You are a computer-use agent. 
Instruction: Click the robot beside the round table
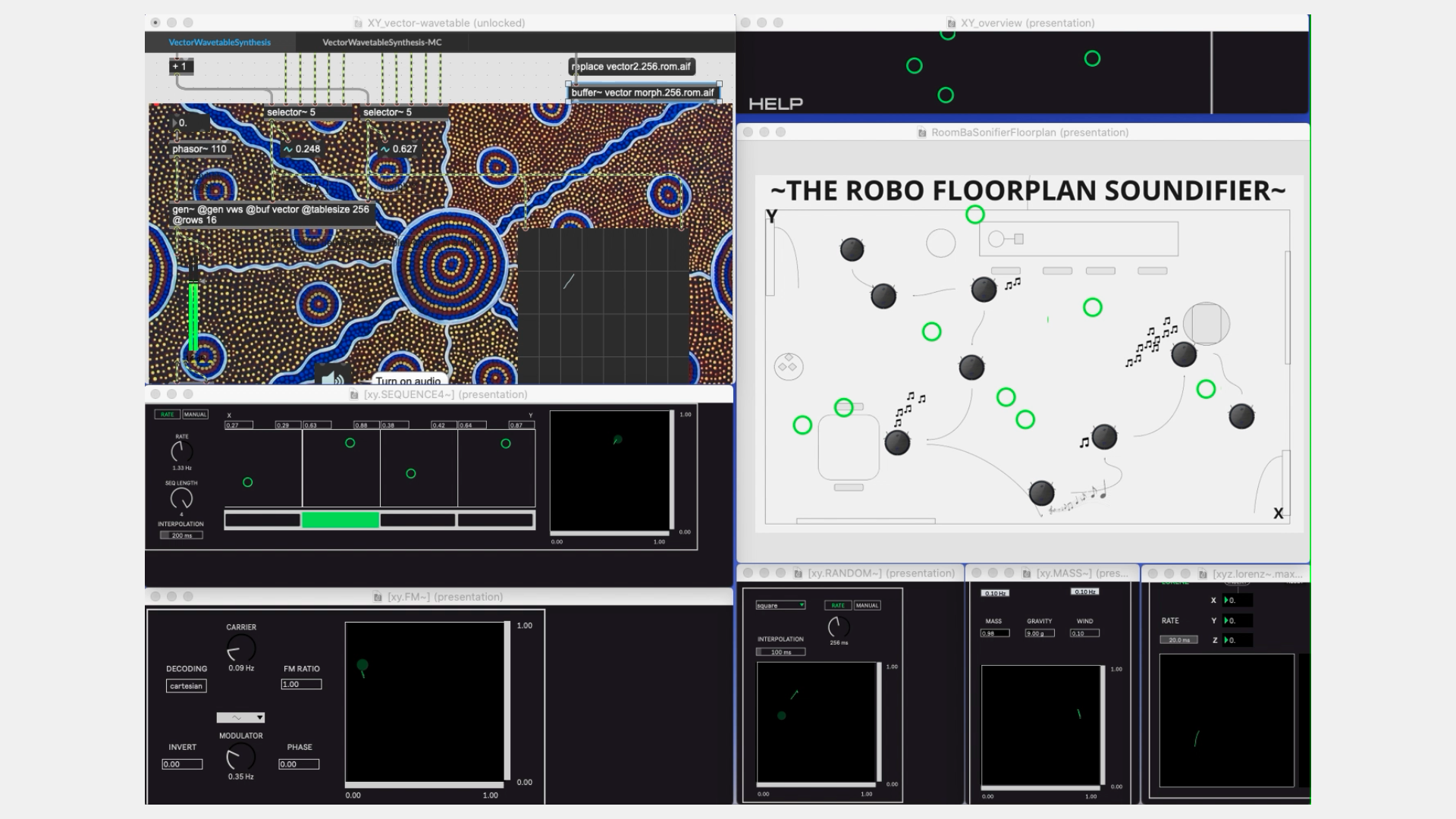tap(1183, 354)
